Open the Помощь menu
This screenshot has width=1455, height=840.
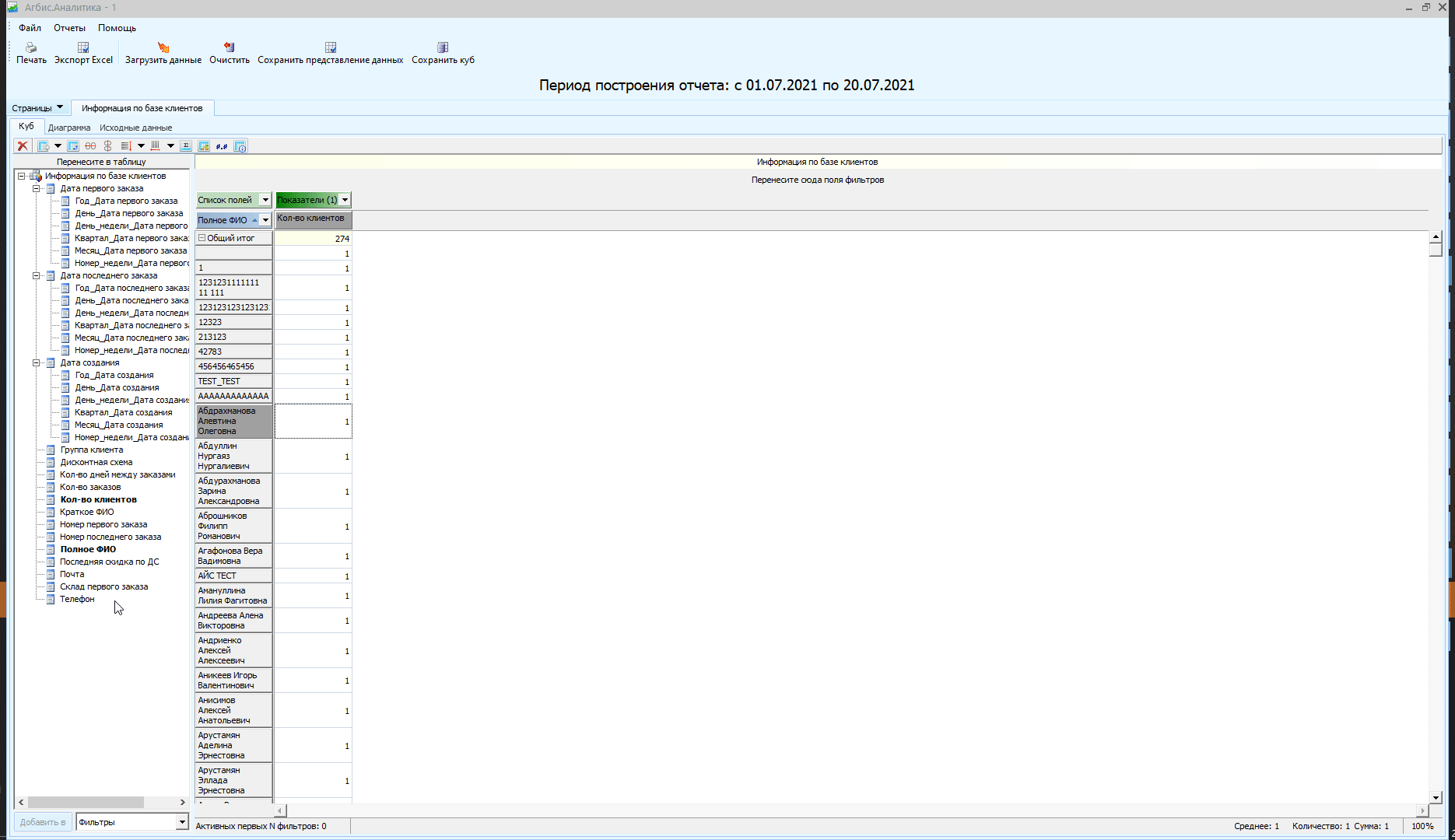[x=117, y=28]
